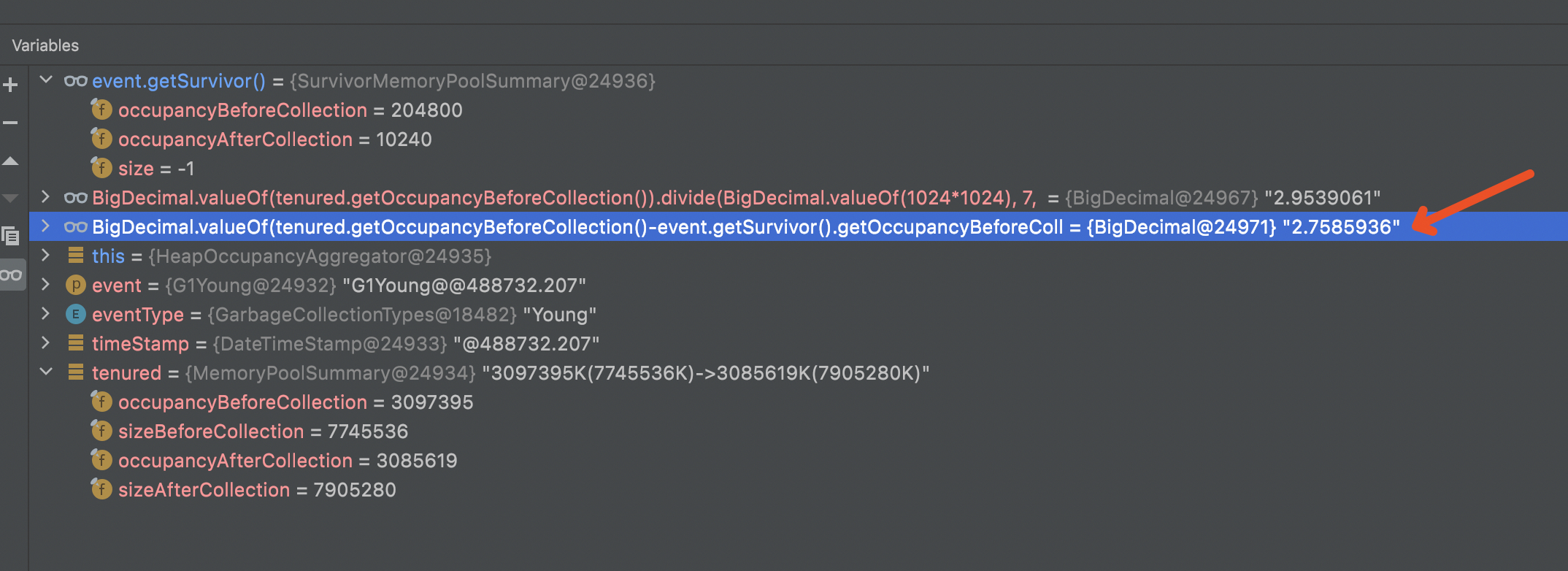Expand the highlighted BigDecimal watch row

click(x=46, y=227)
